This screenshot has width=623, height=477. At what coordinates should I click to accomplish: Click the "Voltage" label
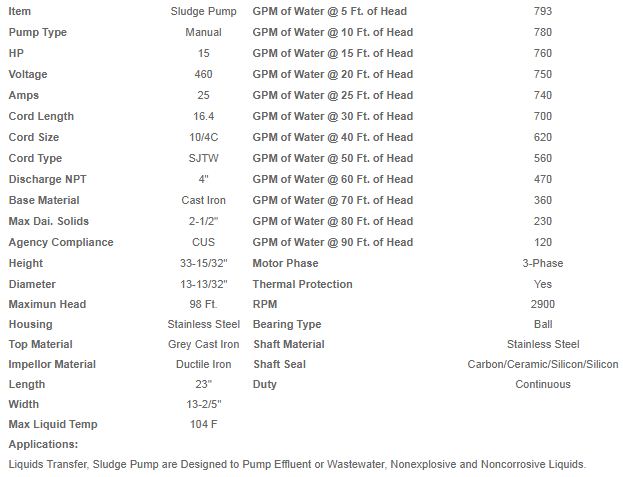click(28, 74)
